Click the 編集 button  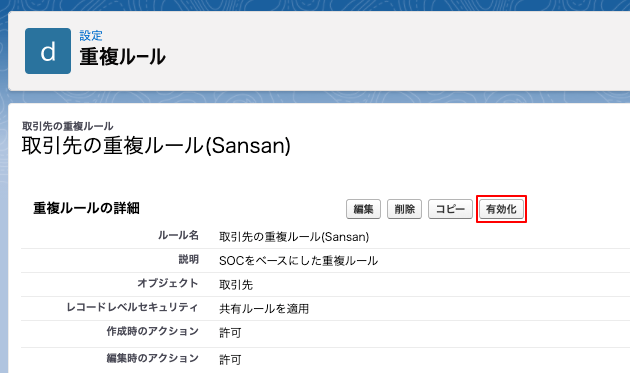(363, 209)
